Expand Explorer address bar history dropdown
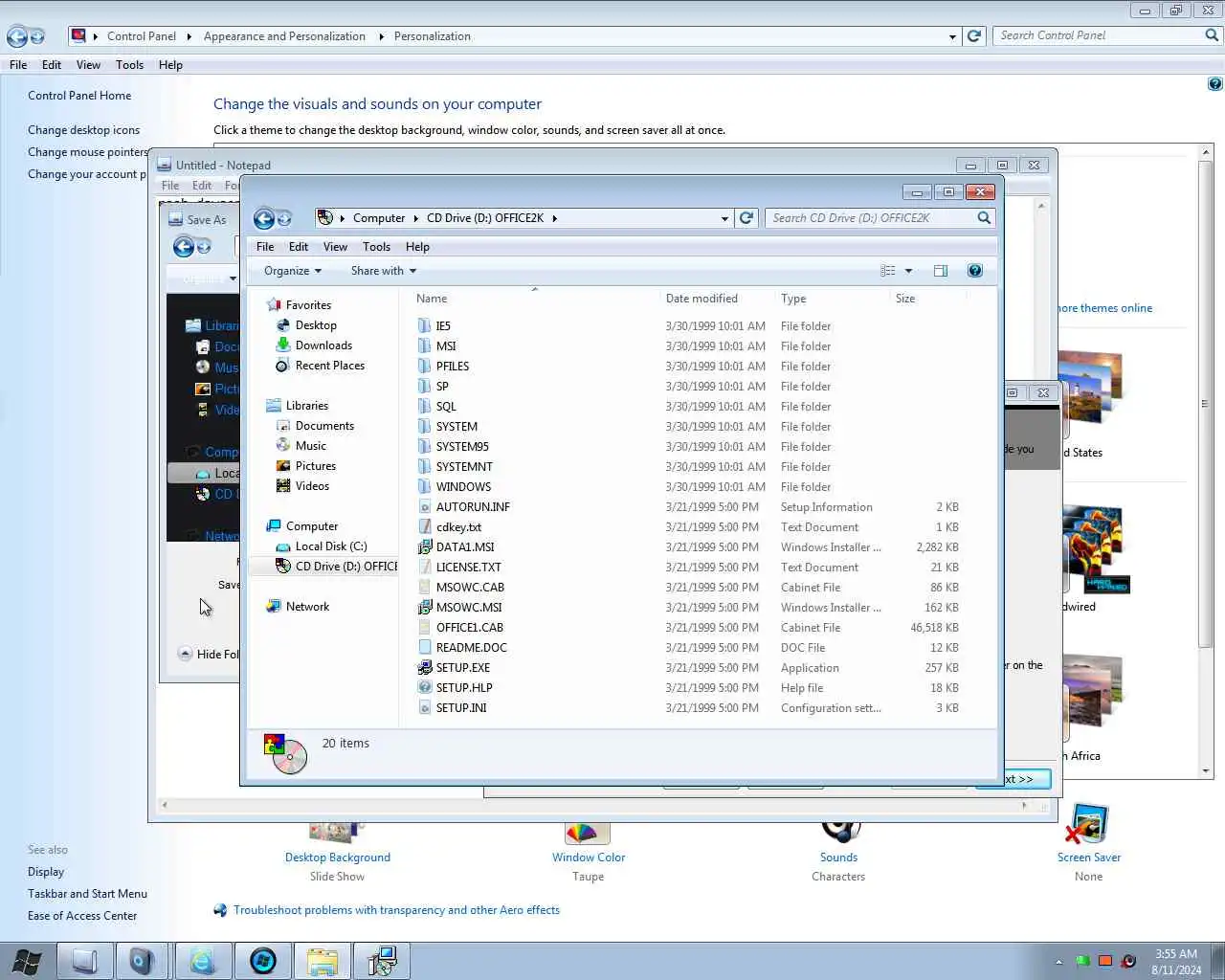Screen dimensions: 1225x980 click(724, 218)
